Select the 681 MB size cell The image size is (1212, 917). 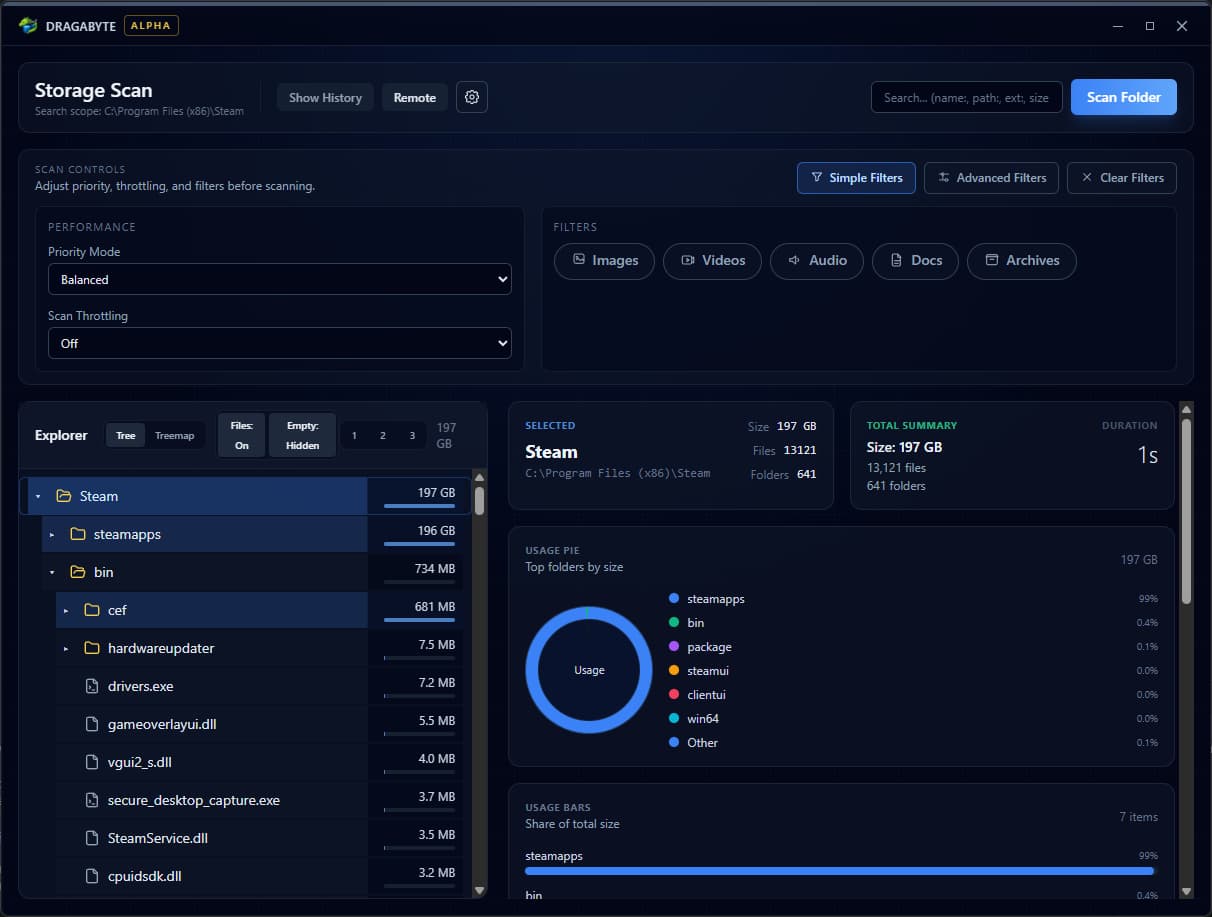click(420, 610)
